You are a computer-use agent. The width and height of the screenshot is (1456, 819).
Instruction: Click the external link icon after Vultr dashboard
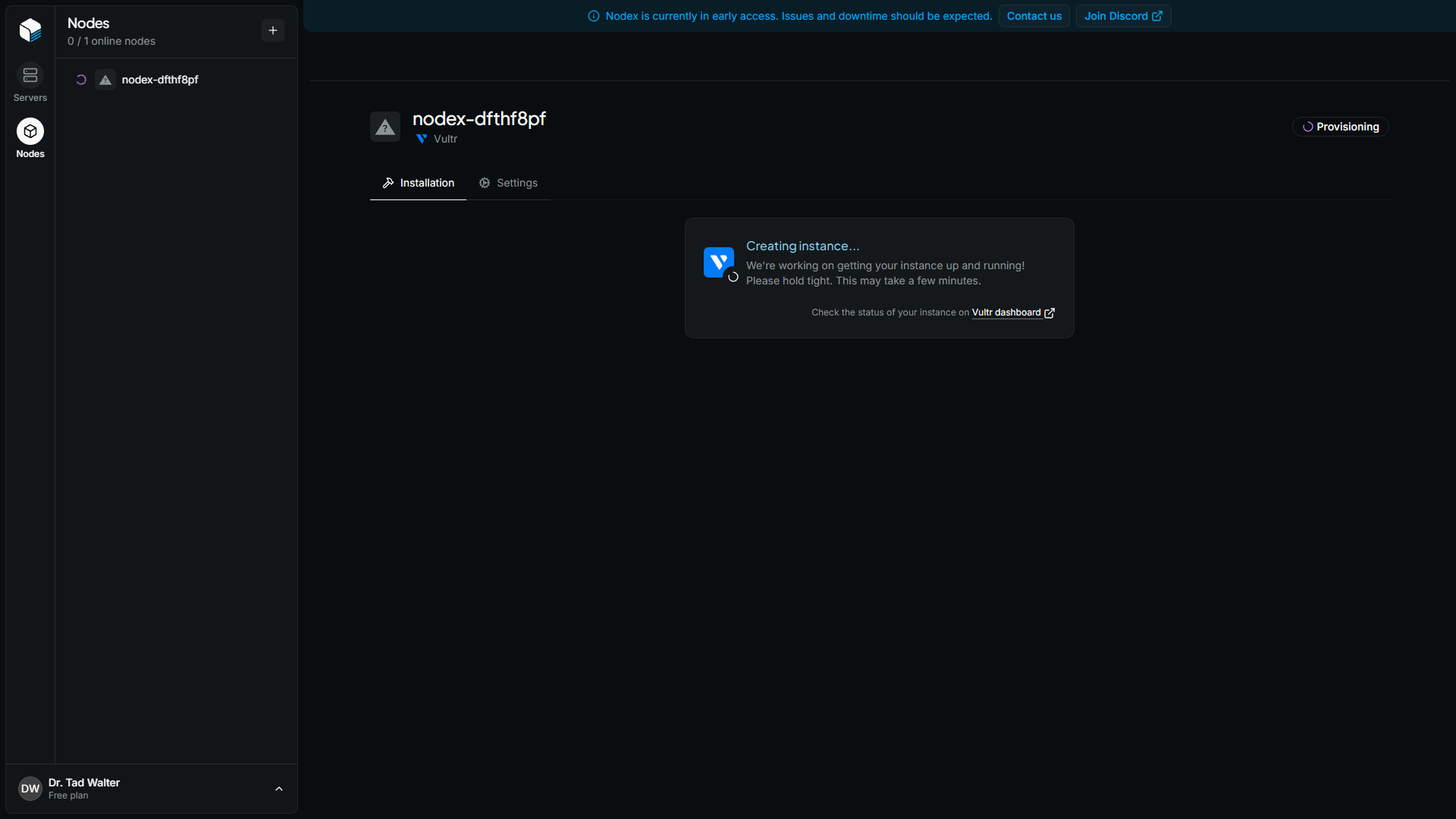click(x=1050, y=313)
